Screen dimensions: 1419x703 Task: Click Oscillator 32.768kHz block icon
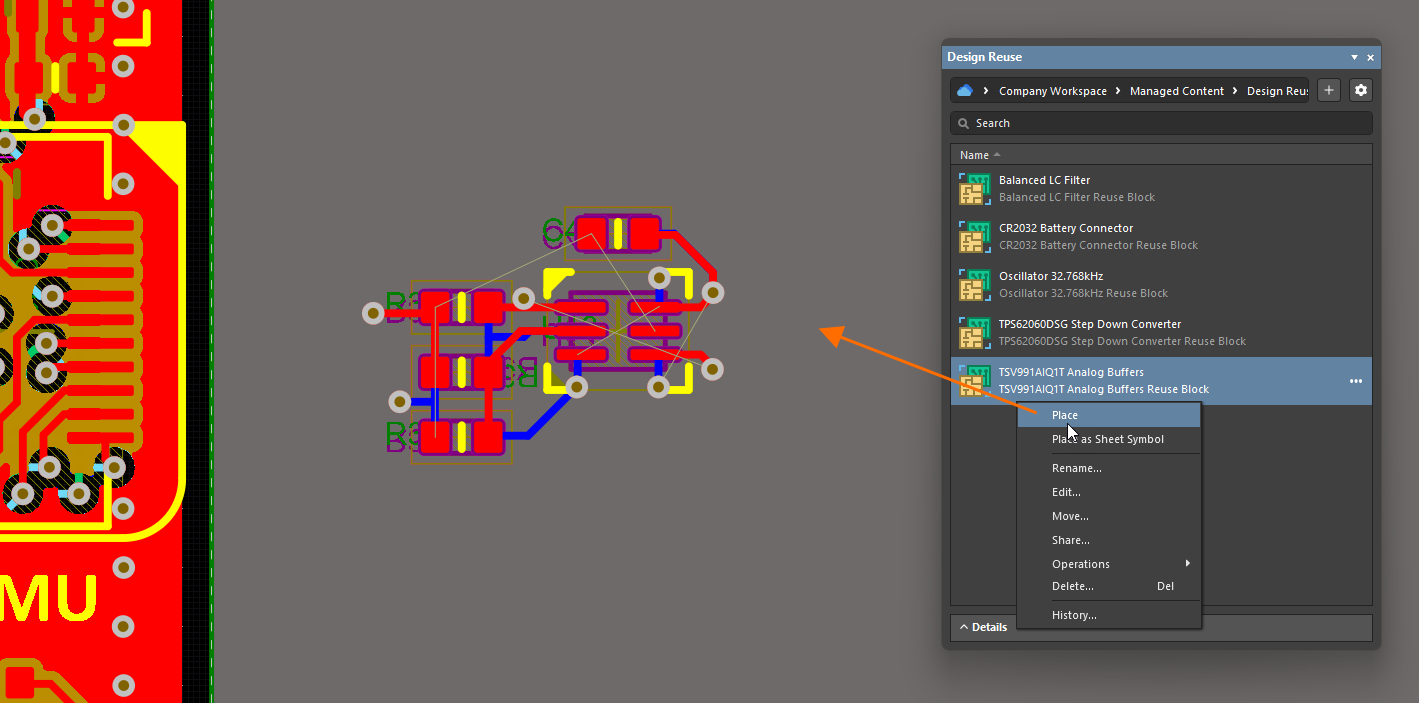coord(974,285)
